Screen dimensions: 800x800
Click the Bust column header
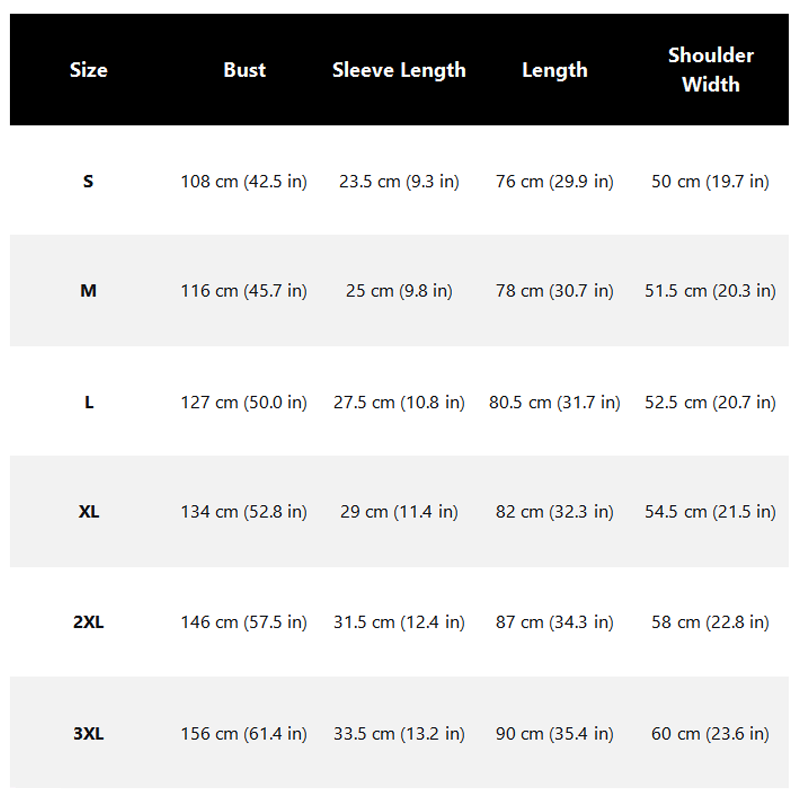(x=244, y=70)
